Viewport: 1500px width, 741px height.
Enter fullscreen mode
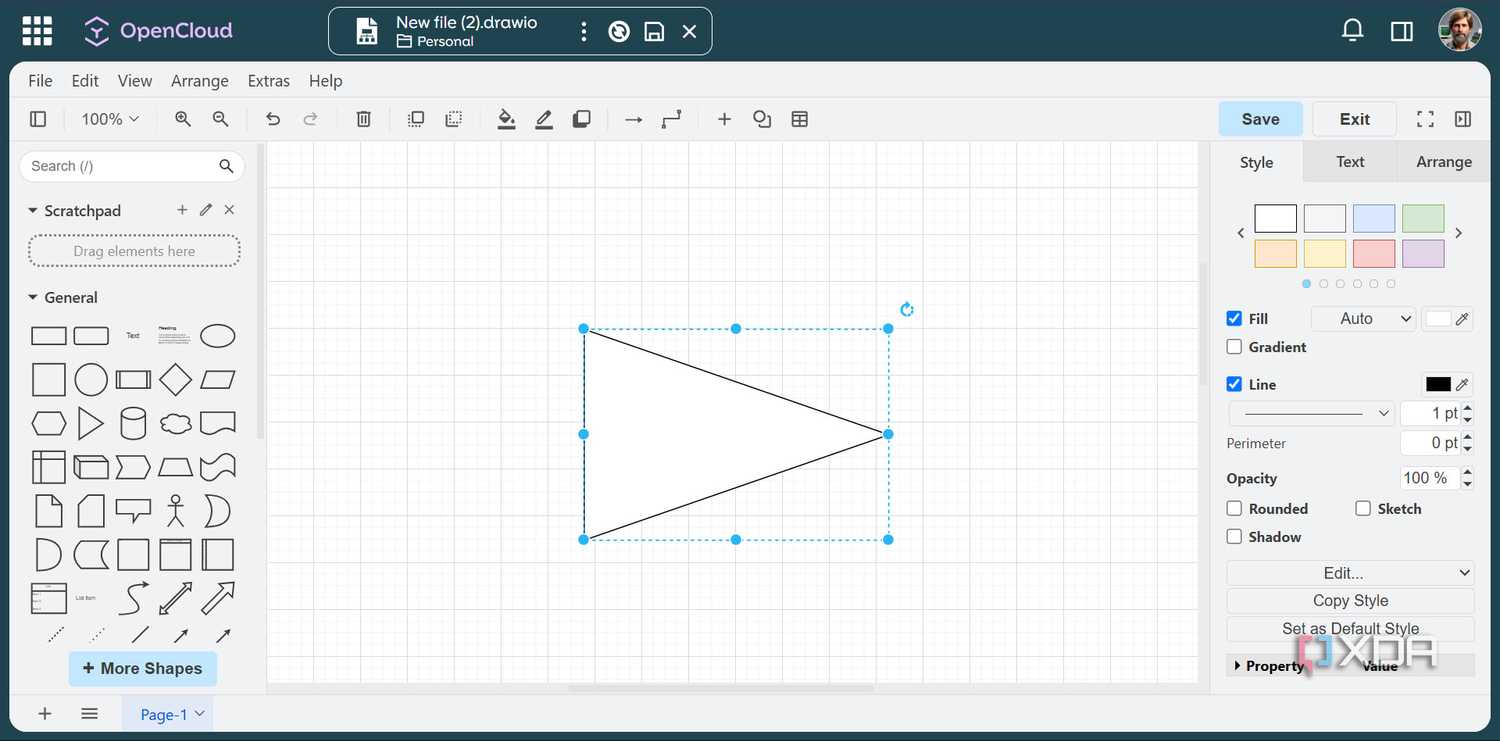coord(1426,119)
